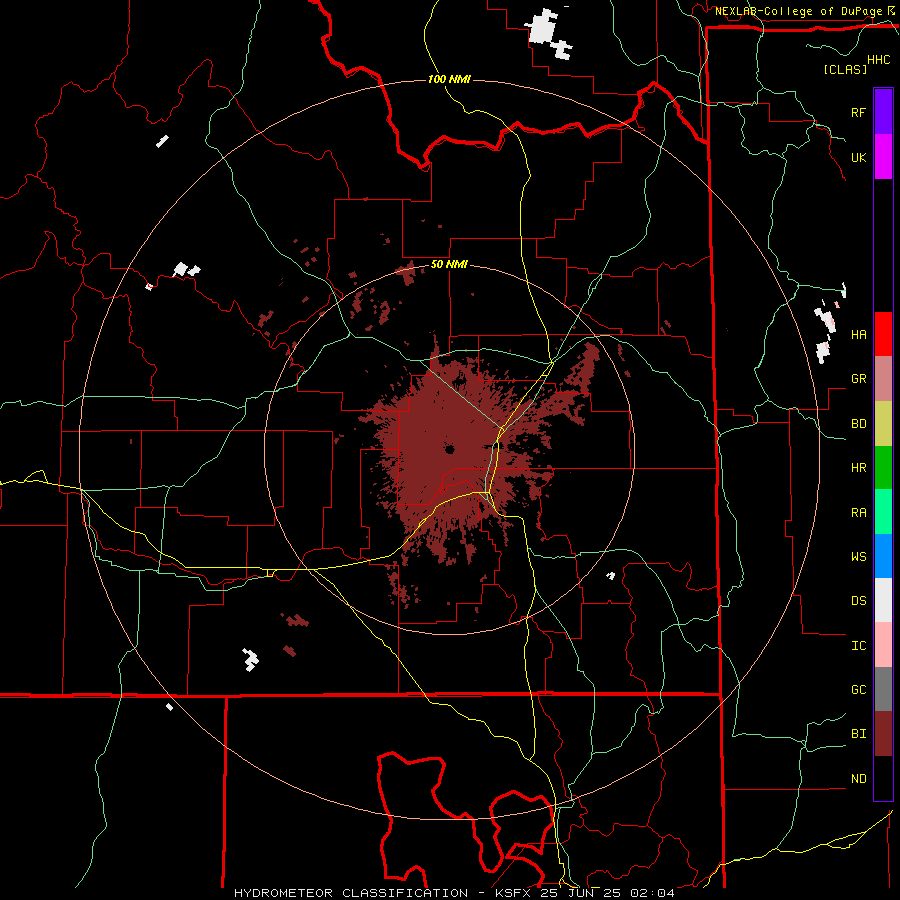Image resolution: width=900 pixels, height=900 pixels.
Task: Click the IC pink legend swatch
Action: coord(883,645)
